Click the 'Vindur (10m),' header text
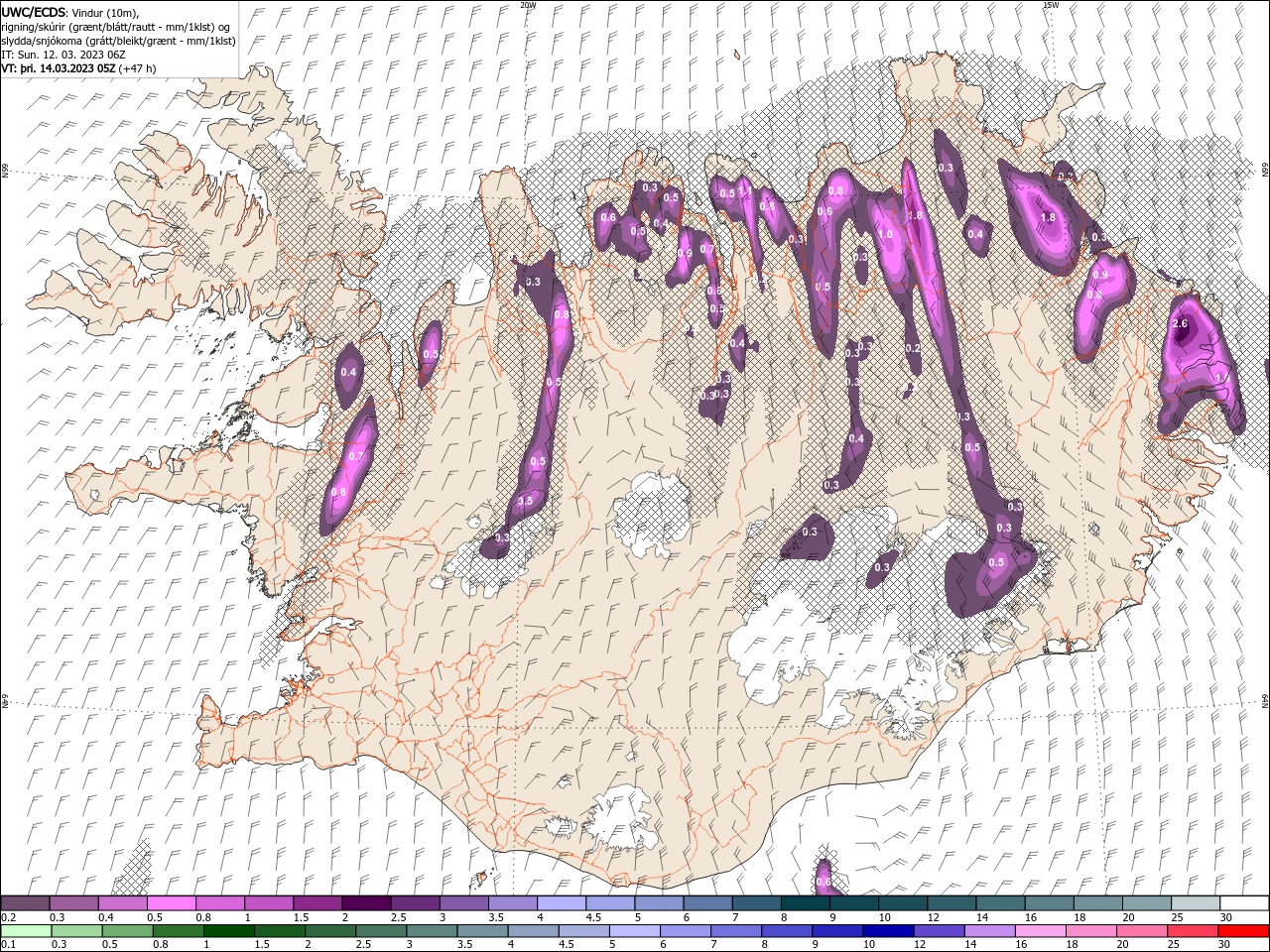Screen dimensions: 1270x952 click(107, 12)
